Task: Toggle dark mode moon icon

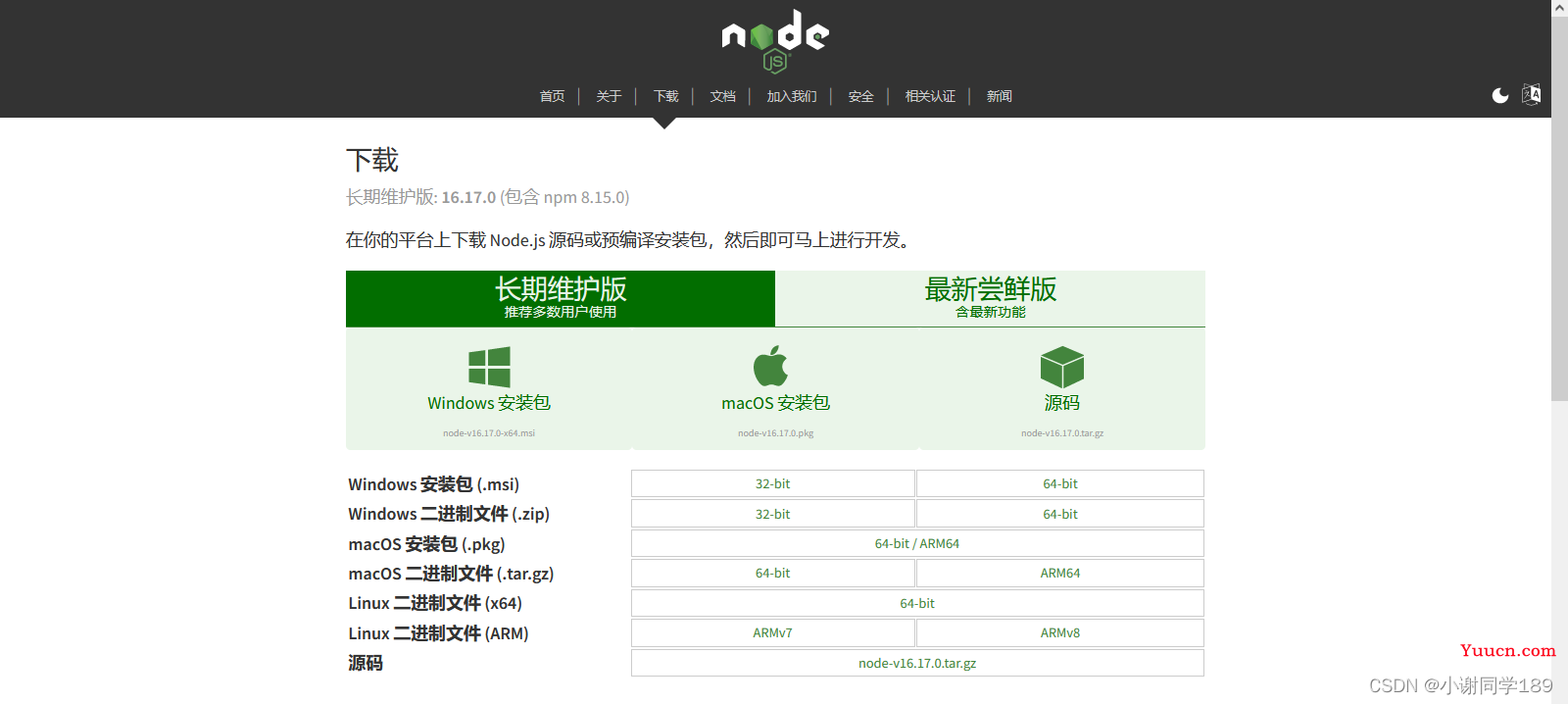Action: click(x=1500, y=95)
